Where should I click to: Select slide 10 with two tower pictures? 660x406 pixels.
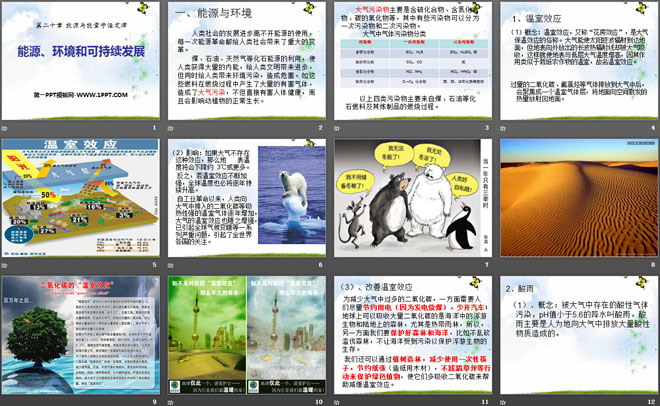click(x=247, y=335)
